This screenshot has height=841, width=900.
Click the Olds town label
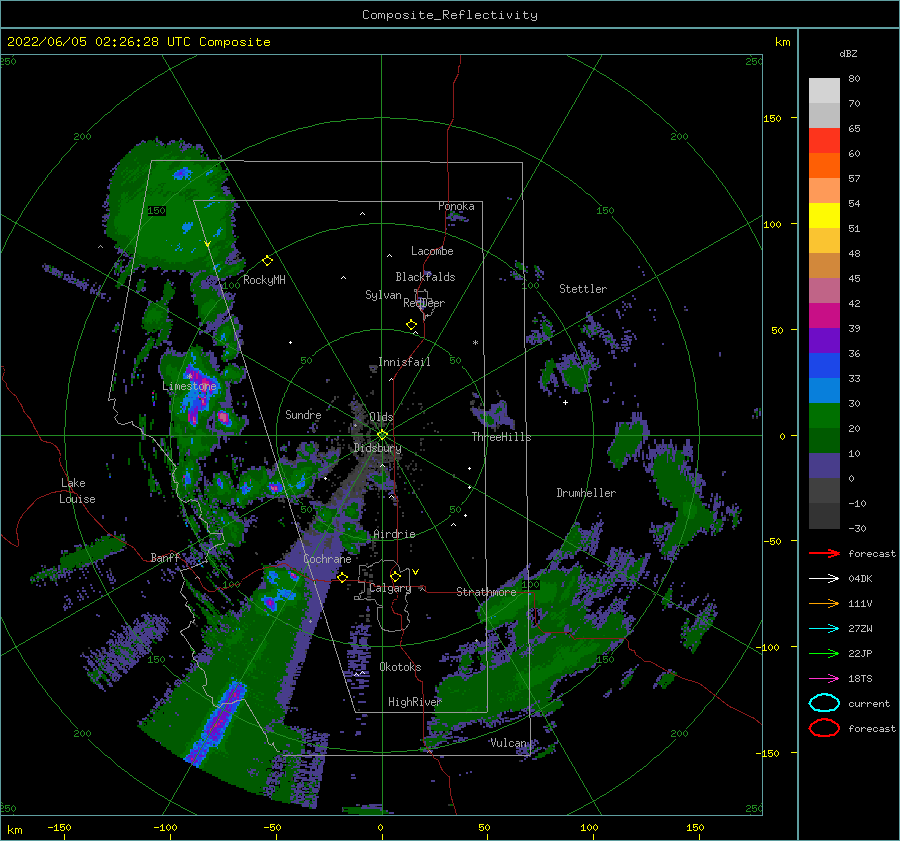[x=381, y=417]
